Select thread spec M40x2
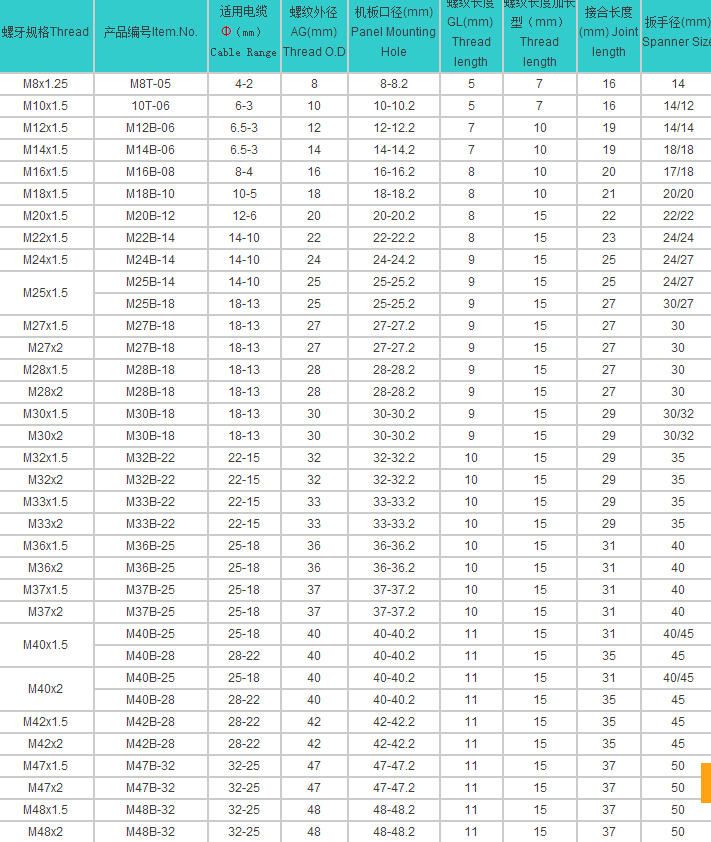Image resolution: width=711 pixels, height=842 pixels. pyautogui.click(x=46, y=689)
